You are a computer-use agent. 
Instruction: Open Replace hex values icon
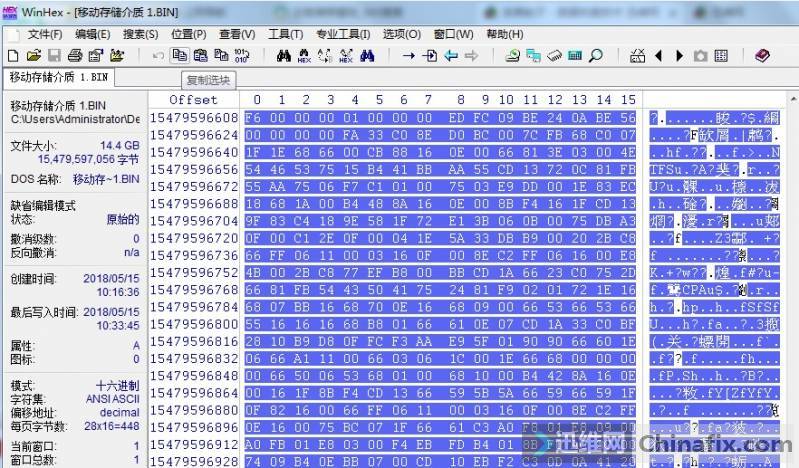tap(346, 56)
